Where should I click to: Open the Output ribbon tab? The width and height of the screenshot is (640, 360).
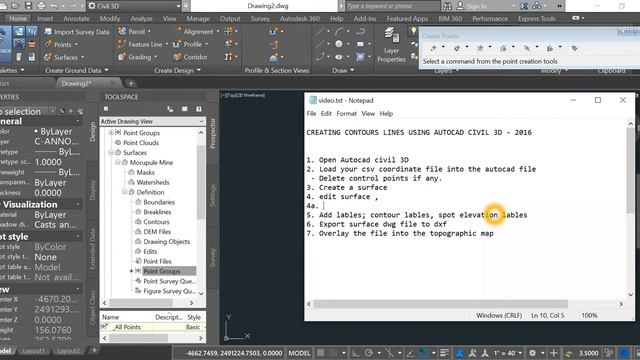click(x=230, y=19)
